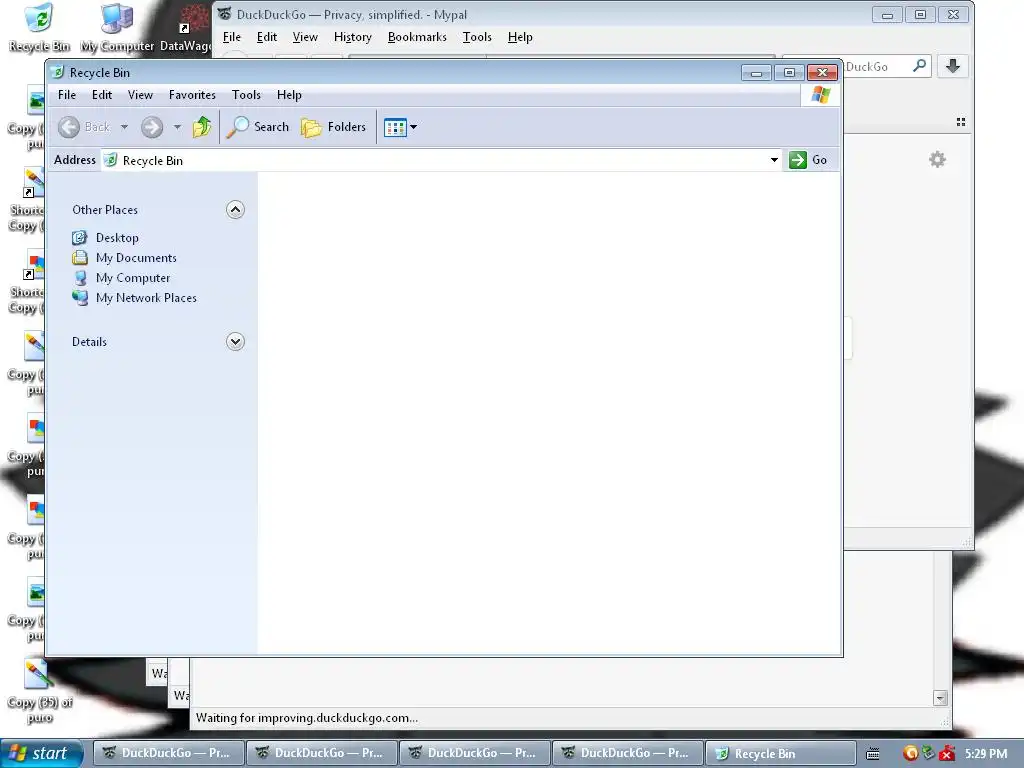Open Forward history dropdown arrow
1024x768 pixels.
tap(177, 127)
